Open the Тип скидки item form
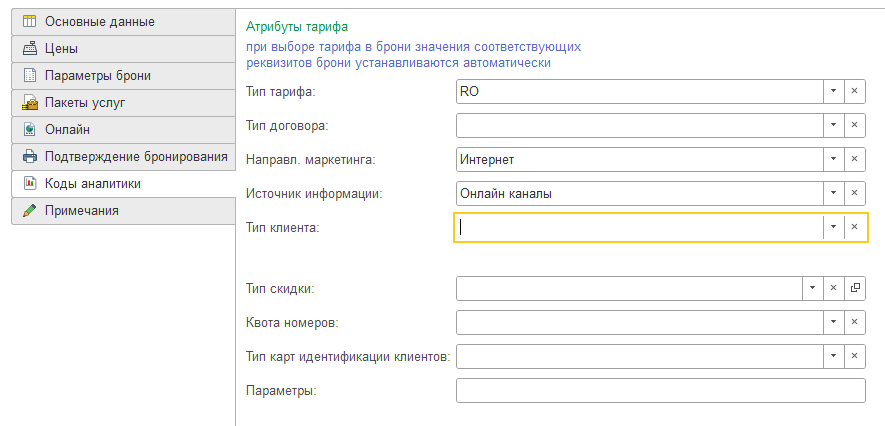Screen dimensions: 885x426 [855, 288]
